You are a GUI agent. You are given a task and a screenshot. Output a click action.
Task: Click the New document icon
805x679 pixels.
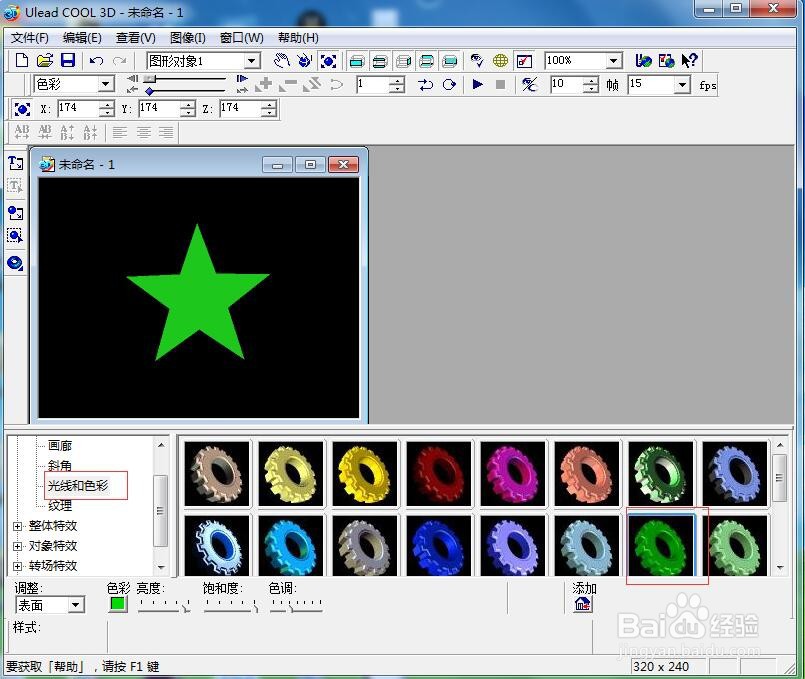click(x=22, y=61)
